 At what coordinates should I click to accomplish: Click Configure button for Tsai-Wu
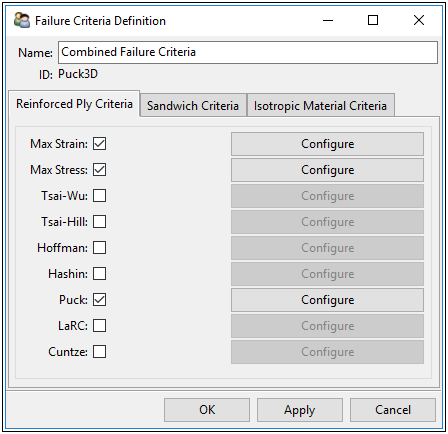(327, 196)
